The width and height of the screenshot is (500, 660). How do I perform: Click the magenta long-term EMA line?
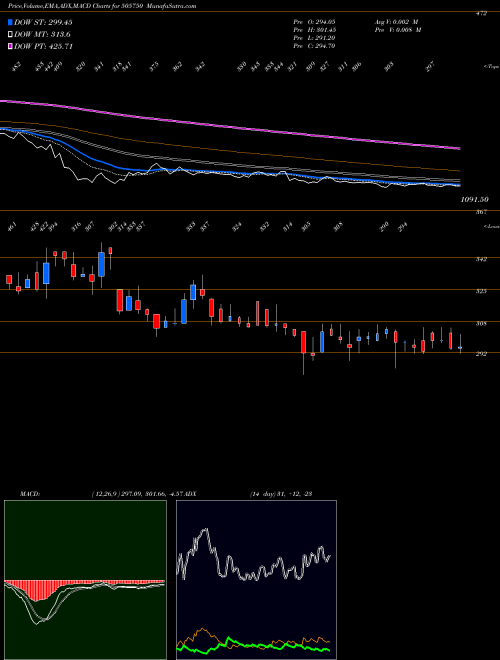coord(230,125)
